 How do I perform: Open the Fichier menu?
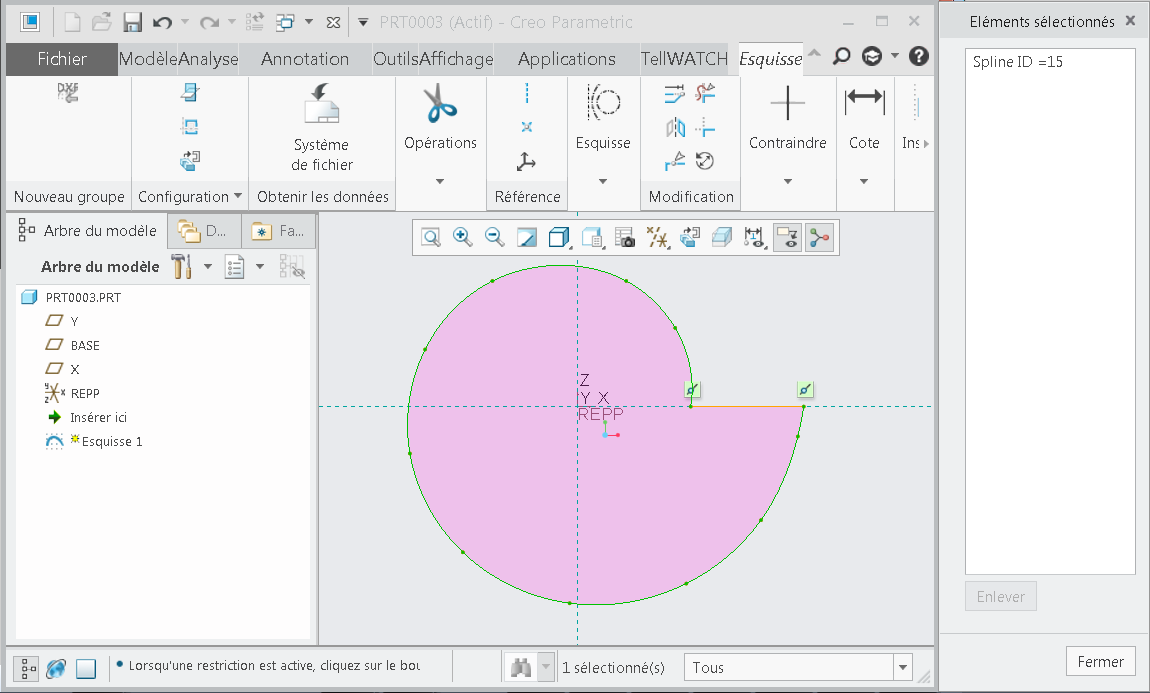(x=62, y=59)
